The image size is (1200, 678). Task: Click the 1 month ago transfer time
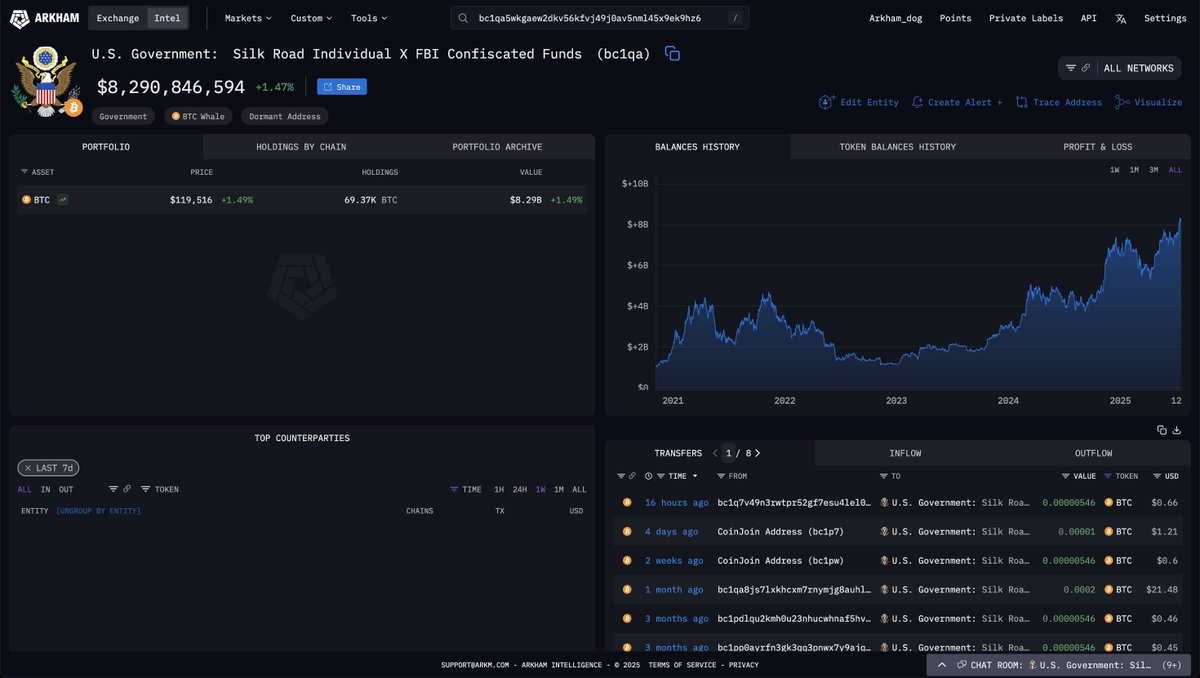point(674,590)
